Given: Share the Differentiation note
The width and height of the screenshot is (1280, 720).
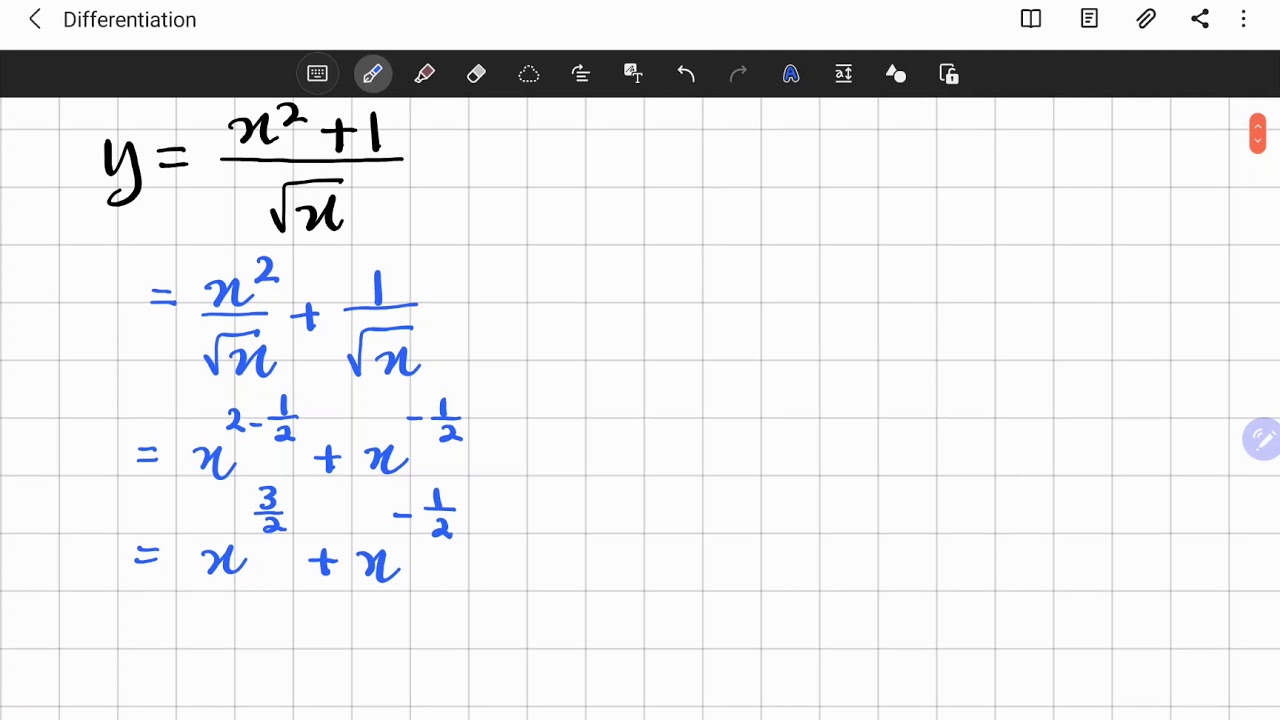Looking at the screenshot, I should [x=1200, y=19].
